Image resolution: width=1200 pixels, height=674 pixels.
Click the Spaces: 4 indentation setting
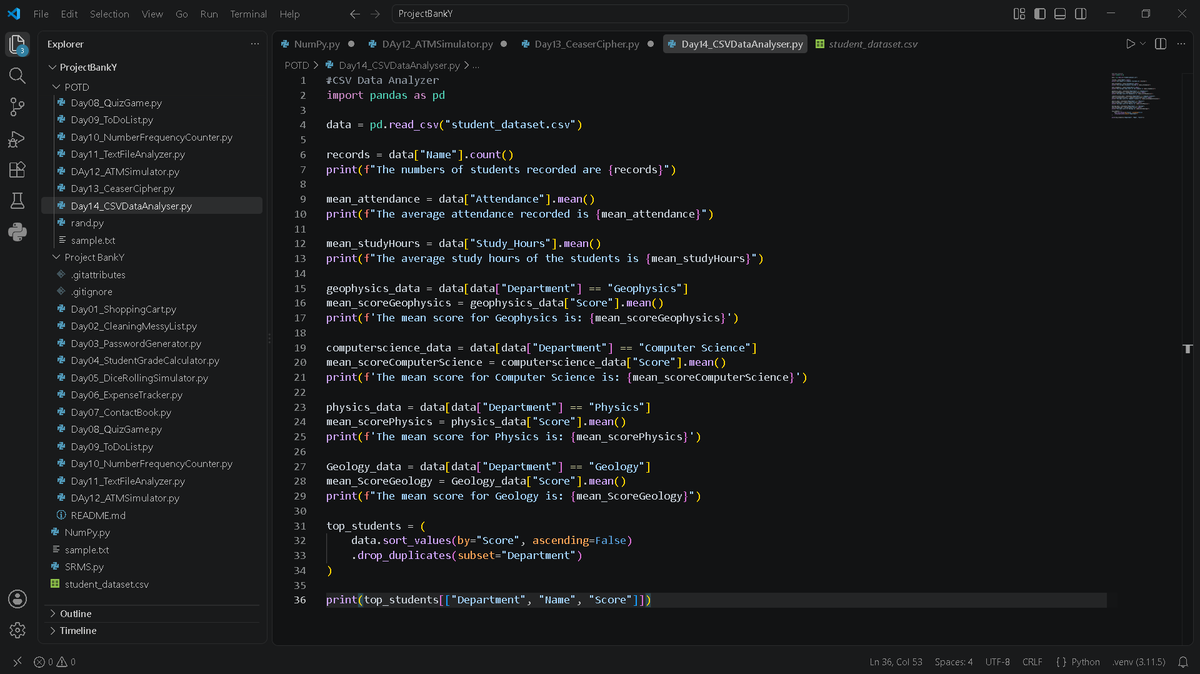(x=953, y=662)
